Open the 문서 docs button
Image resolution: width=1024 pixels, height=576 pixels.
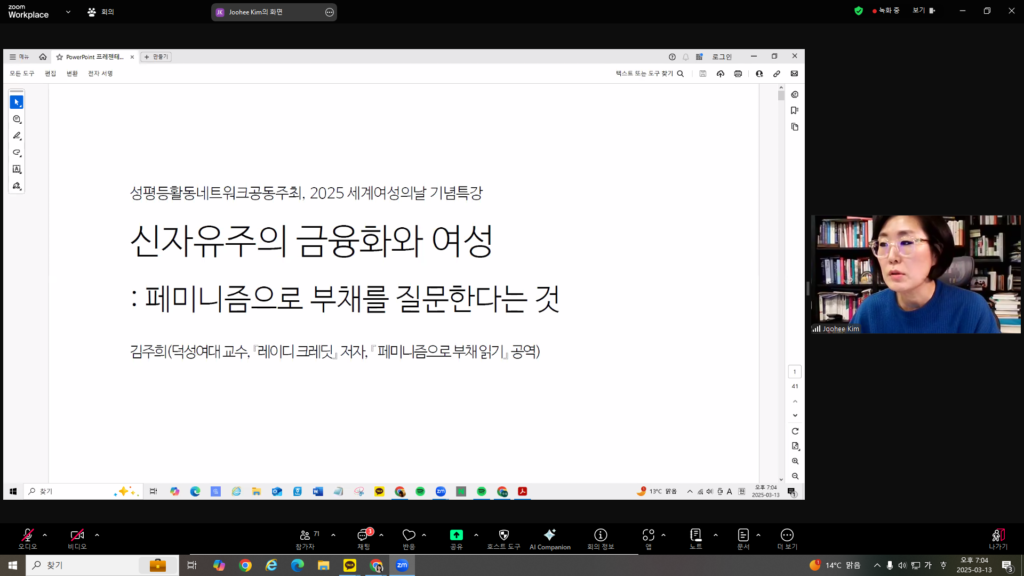pyautogui.click(x=743, y=538)
